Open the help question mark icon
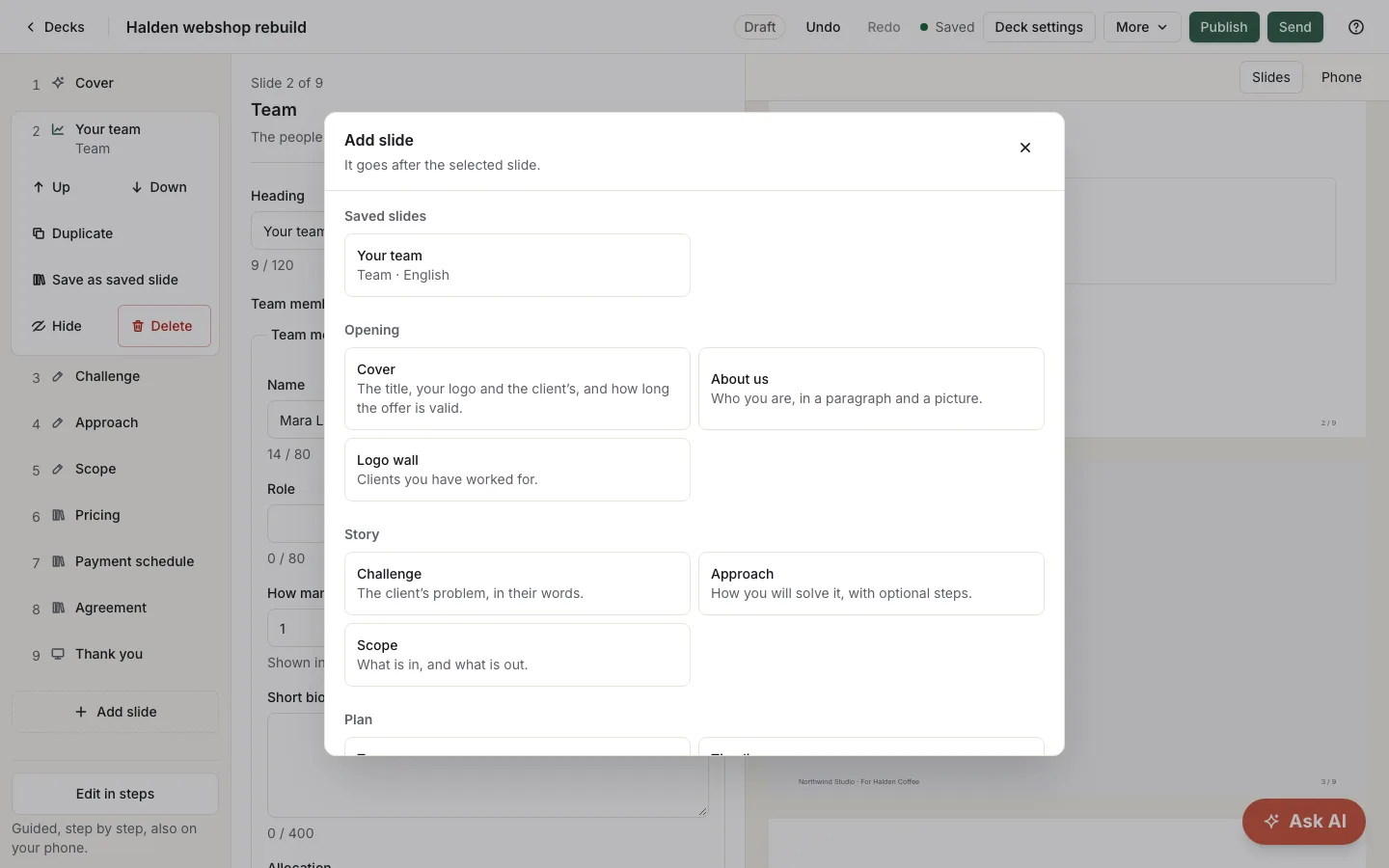 [x=1356, y=27]
